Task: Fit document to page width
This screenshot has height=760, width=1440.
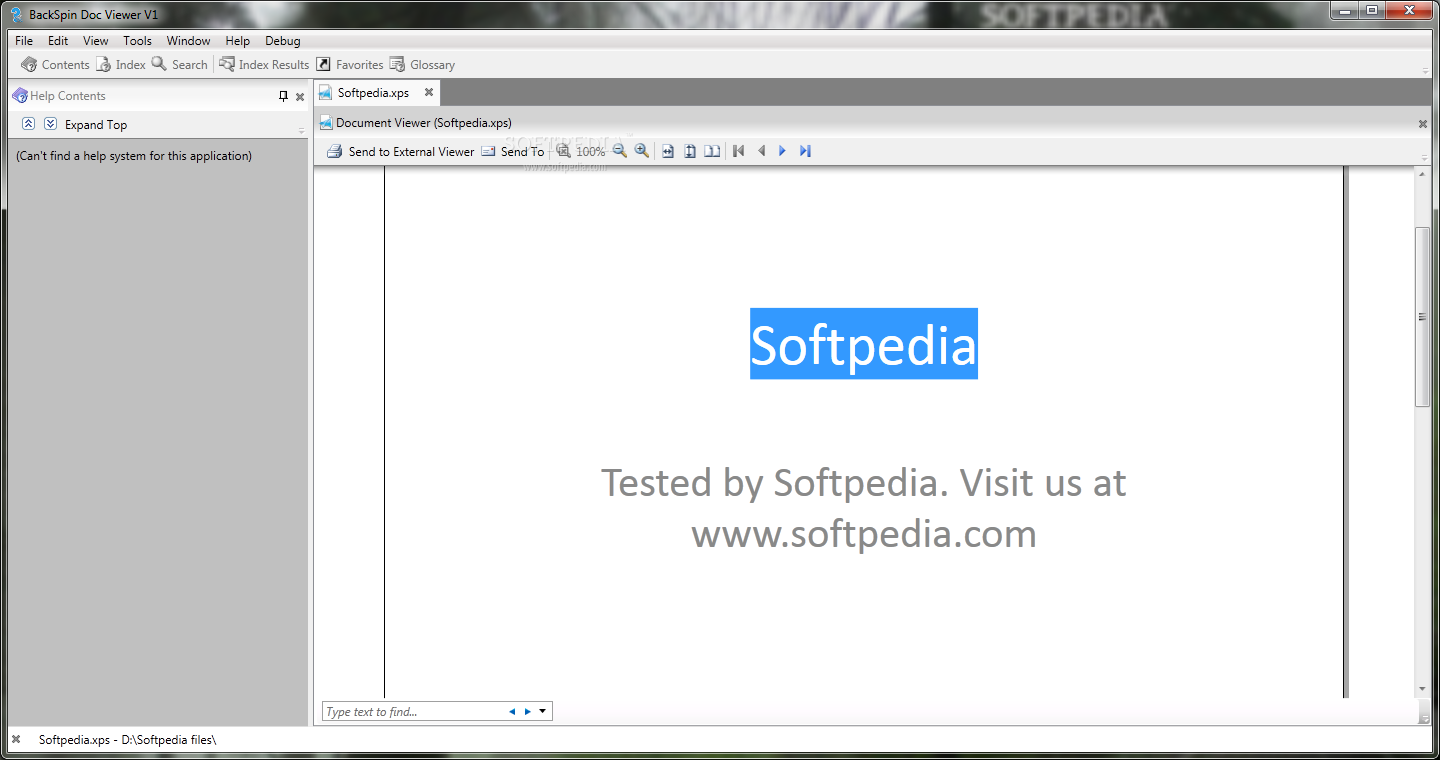Action: [668, 151]
